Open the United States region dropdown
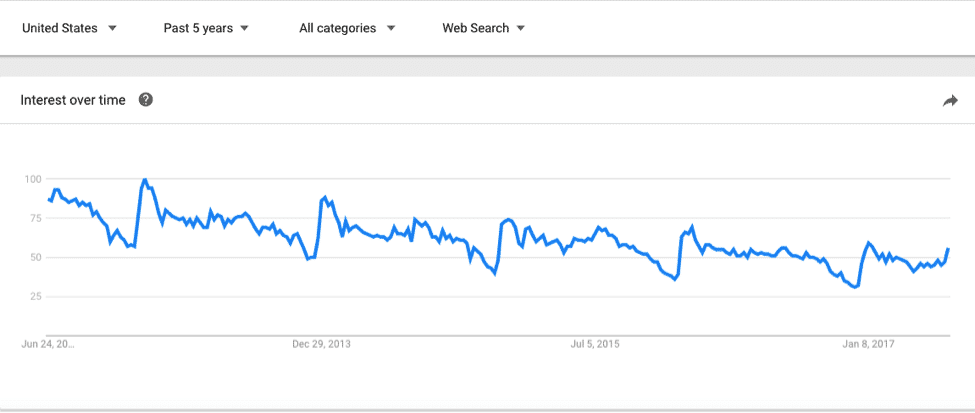Screen dimensions: 975x413 69,28
